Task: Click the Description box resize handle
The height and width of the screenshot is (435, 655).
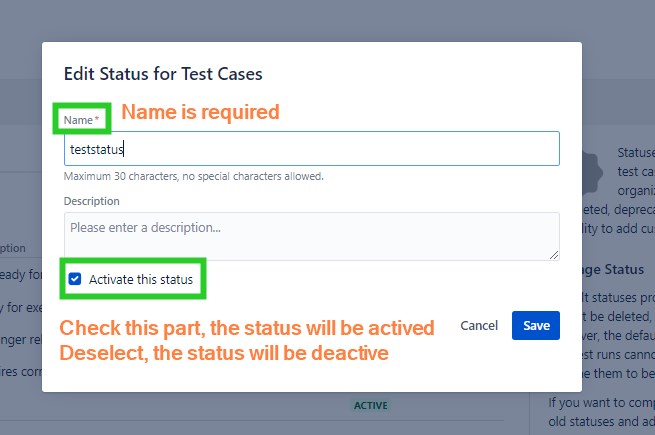Action: click(x=555, y=256)
